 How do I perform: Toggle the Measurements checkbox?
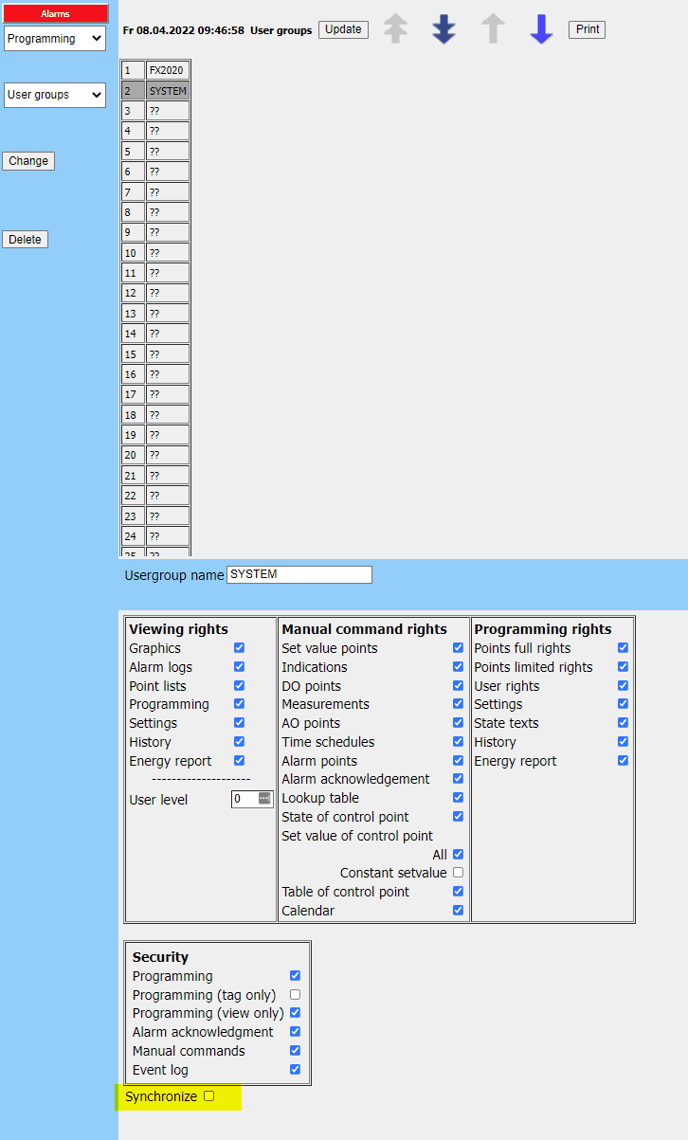click(x=458, y=703)
